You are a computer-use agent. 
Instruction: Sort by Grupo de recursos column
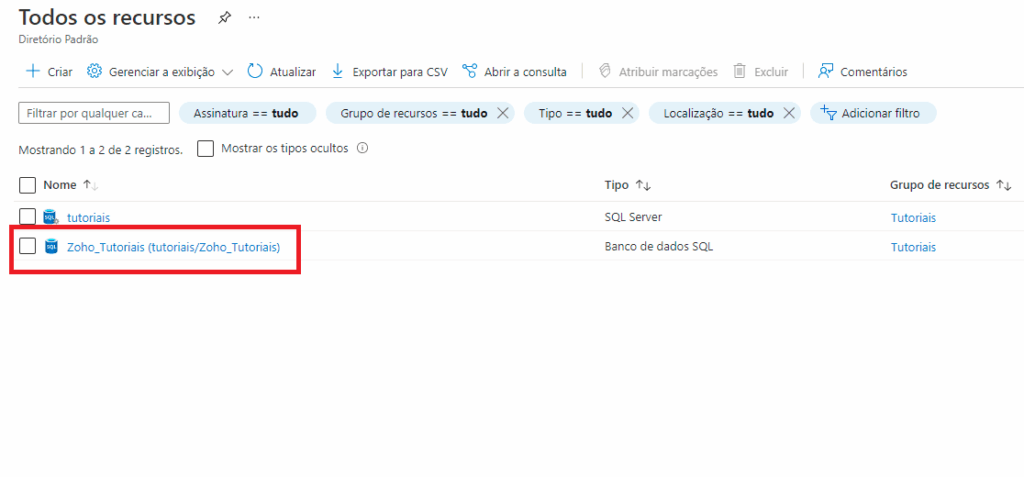pos(950,186)
